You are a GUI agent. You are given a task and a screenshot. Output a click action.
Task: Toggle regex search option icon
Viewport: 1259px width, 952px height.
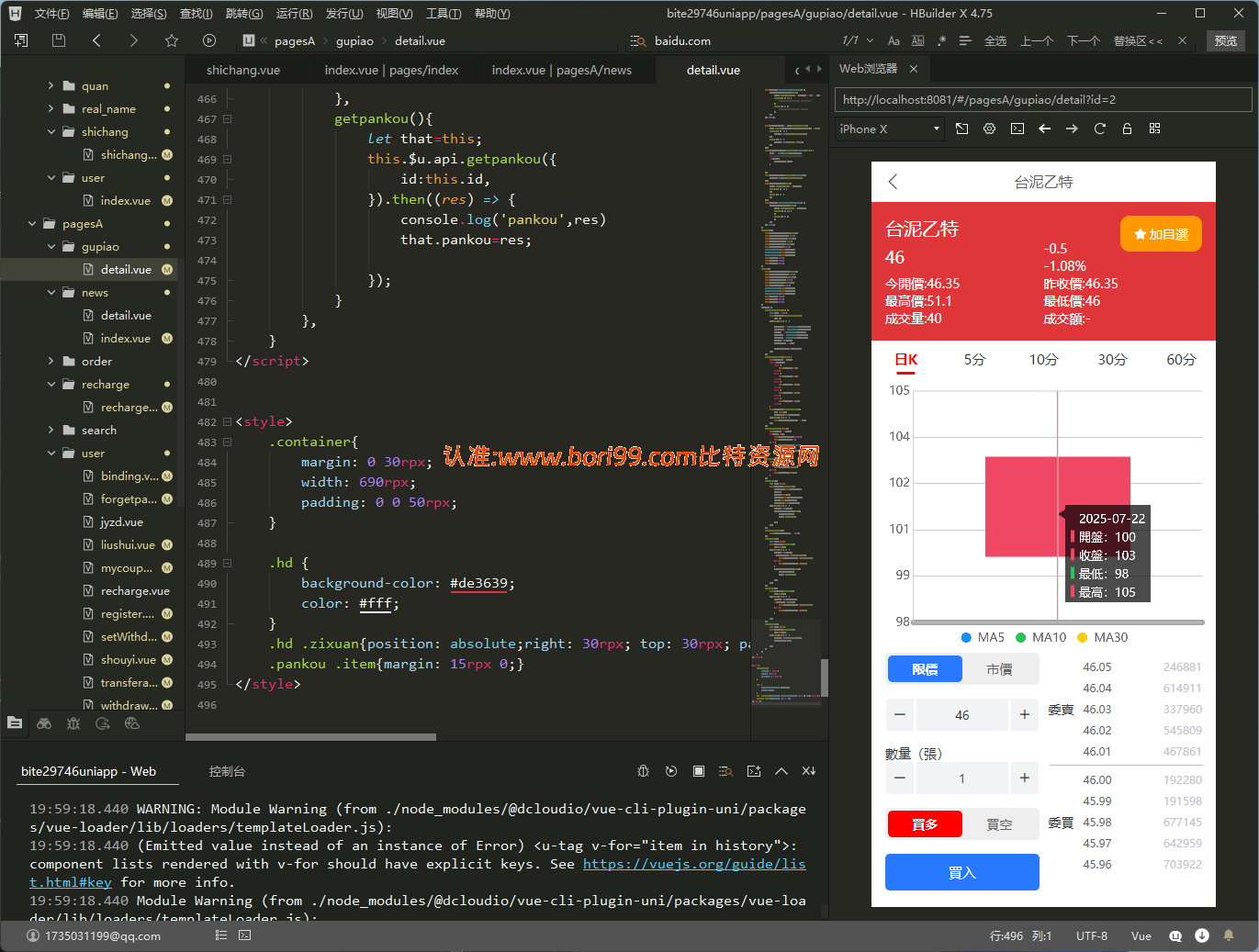point(941,40)
